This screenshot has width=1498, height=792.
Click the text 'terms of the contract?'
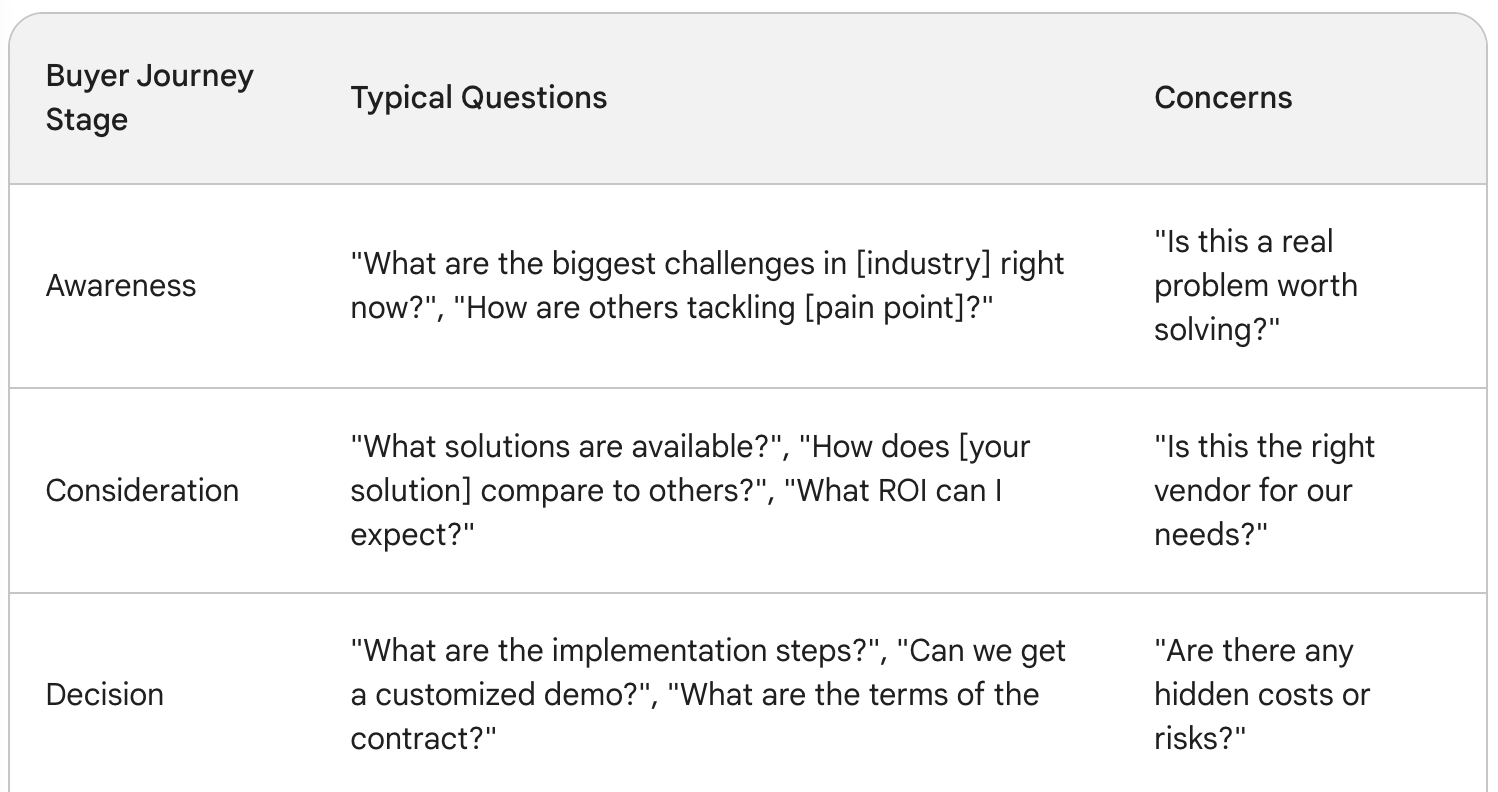coord(695,717)
